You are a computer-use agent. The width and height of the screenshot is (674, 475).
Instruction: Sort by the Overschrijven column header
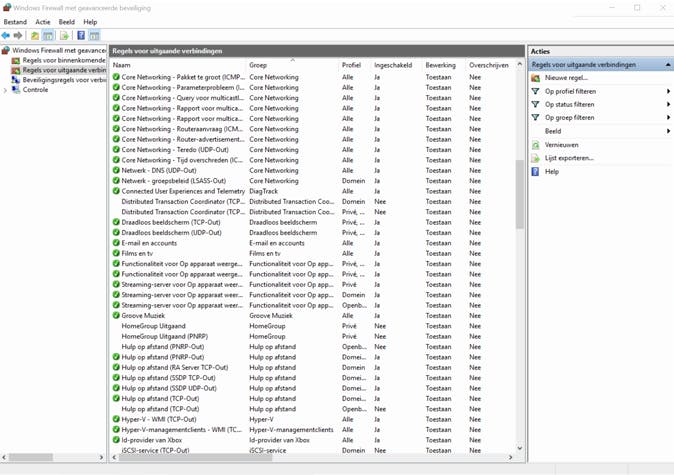click(490, 65)
